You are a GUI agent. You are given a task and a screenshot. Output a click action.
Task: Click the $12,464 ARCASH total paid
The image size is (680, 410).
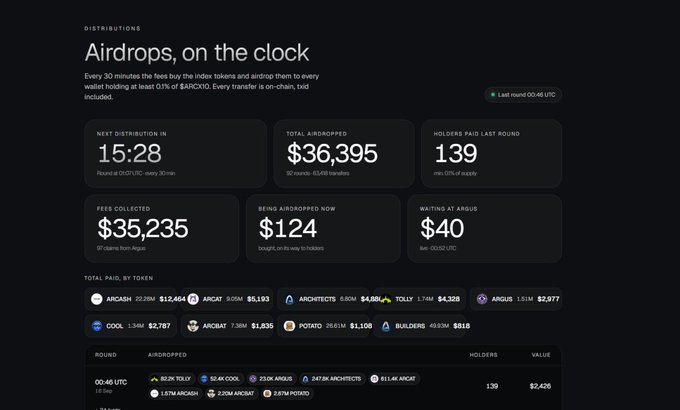173,299
